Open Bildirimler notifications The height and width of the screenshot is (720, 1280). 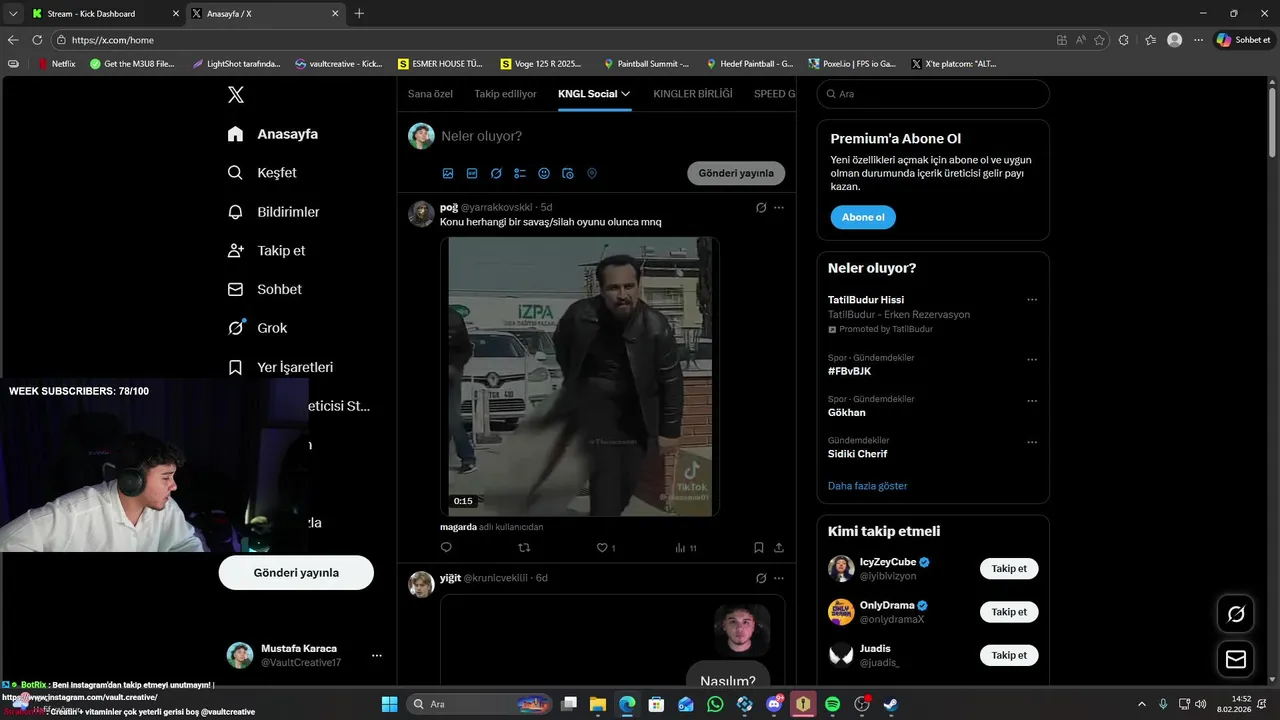274,212
